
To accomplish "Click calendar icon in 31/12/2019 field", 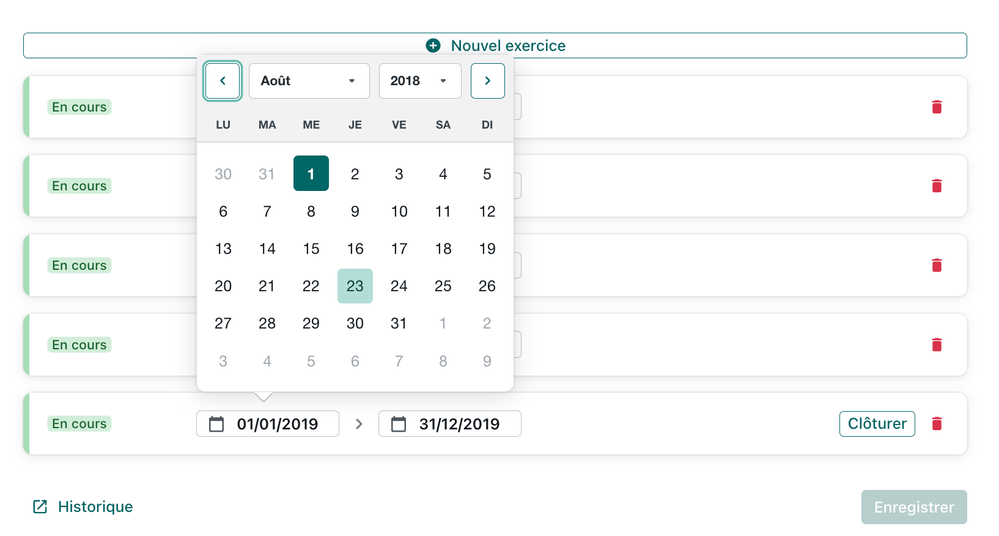I will [398, 424].
